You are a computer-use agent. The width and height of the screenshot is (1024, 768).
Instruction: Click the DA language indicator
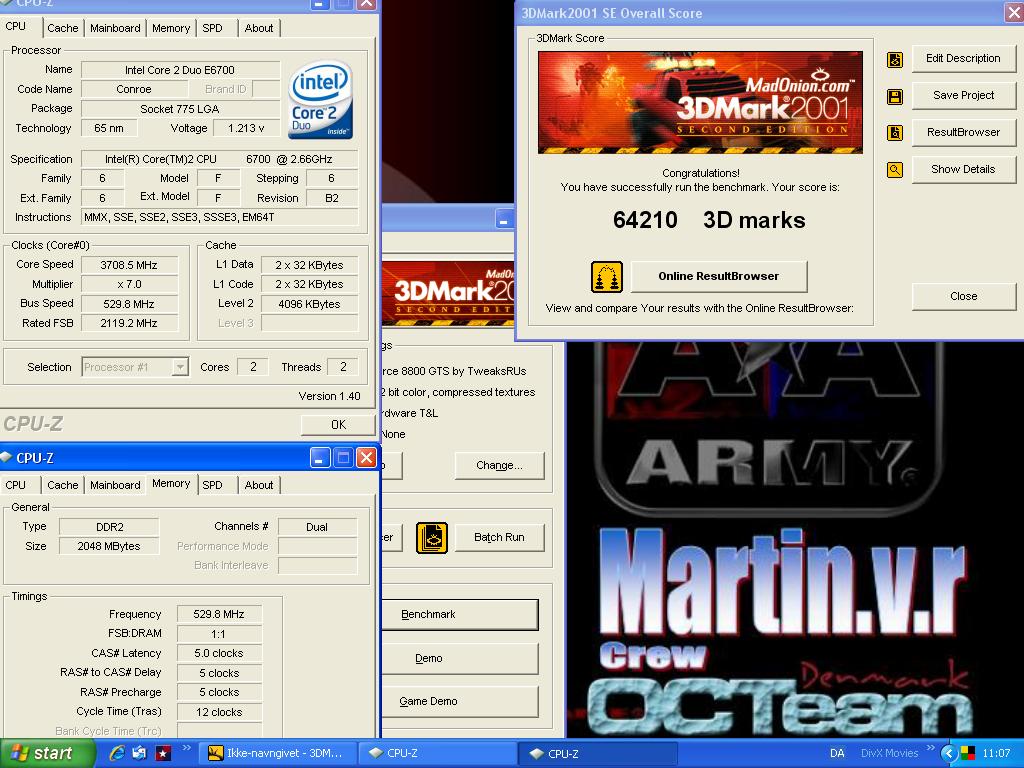(x=837, y=753)
